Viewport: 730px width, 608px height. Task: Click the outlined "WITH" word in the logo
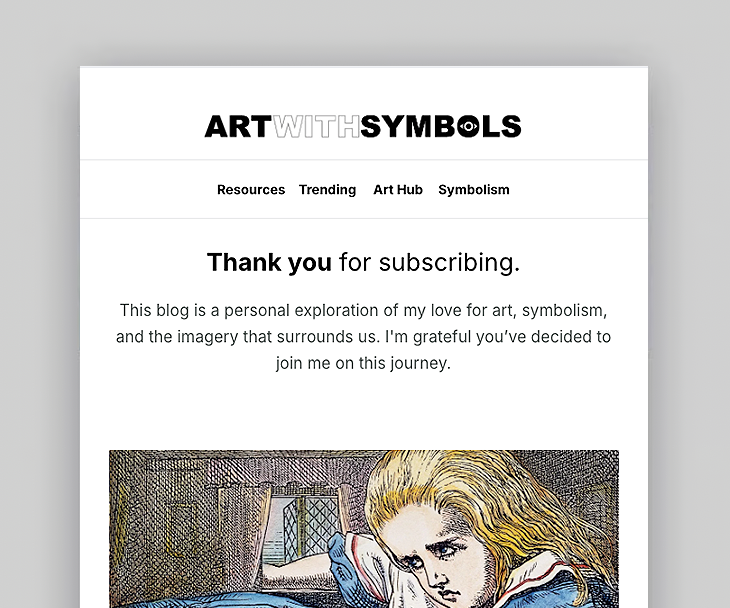[x=315, y=126]
